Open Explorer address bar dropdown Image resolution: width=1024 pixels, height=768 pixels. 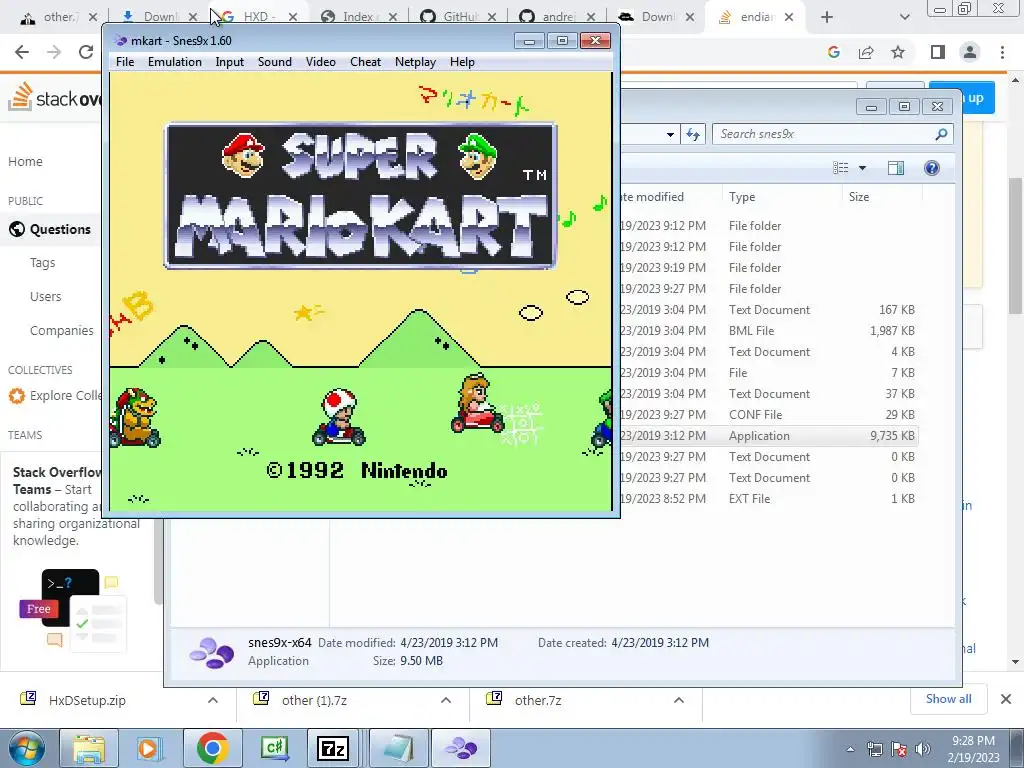[670, 135]
